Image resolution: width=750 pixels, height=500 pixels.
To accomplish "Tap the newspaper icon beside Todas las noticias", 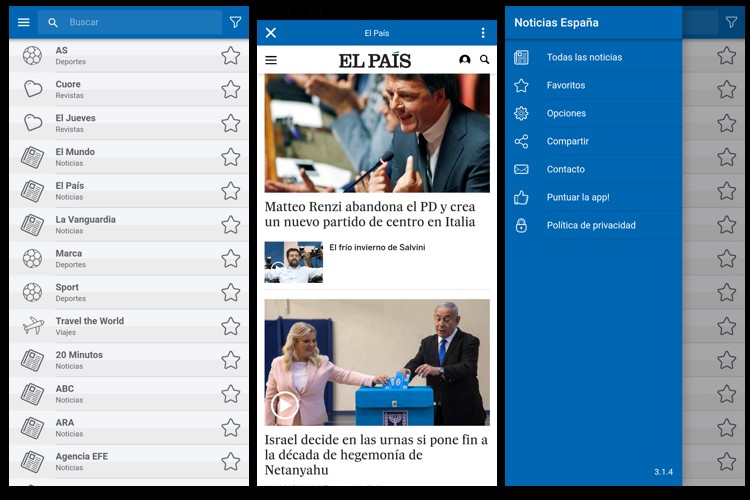I will click(x=521, y=57).
